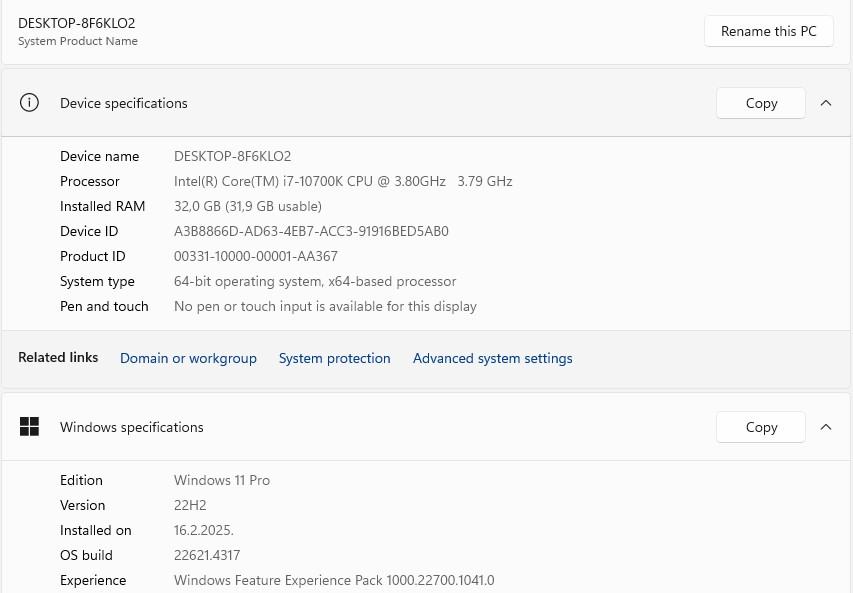The image size is (853, 593).
Task: Copy the Windows specifications
Action: click(761, 427)
